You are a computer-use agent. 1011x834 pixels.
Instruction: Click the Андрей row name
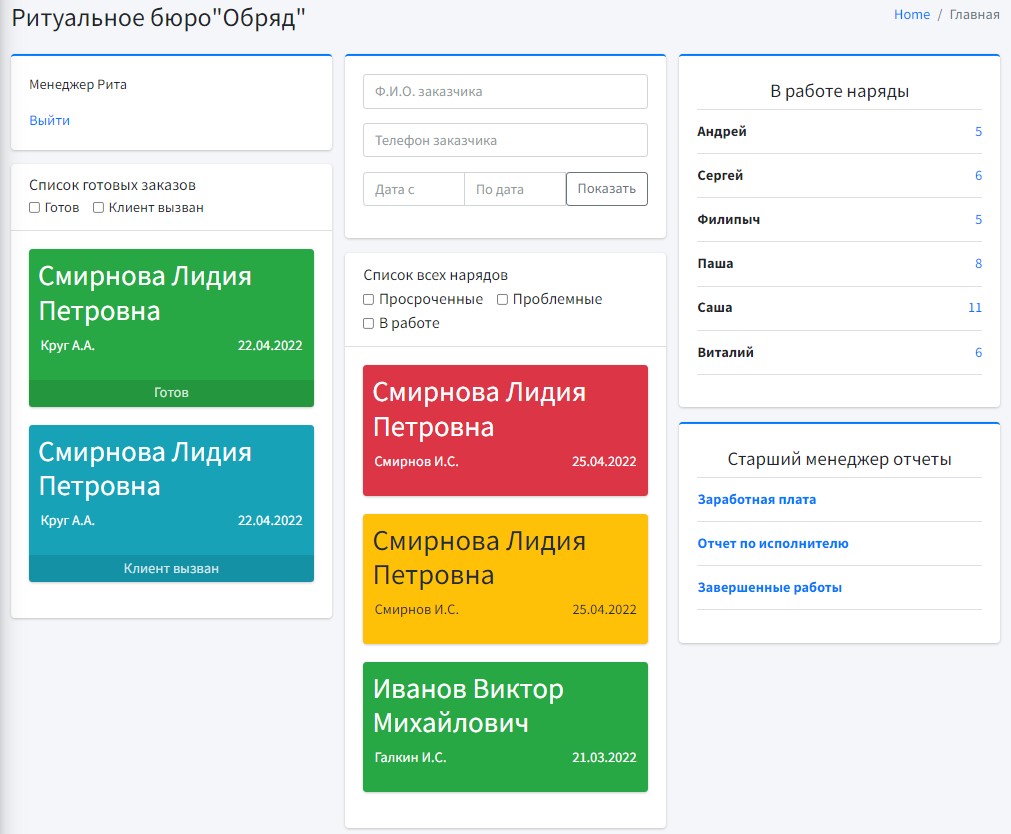pos(722,132)
